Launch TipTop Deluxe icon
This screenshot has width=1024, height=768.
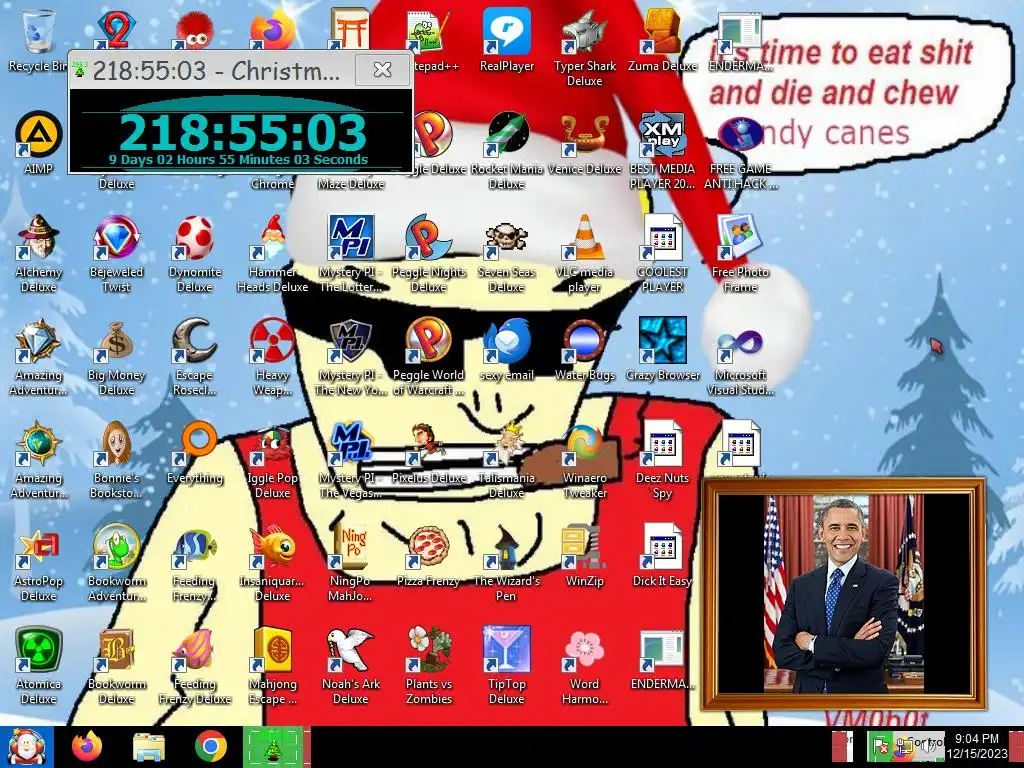coord(506,666)
